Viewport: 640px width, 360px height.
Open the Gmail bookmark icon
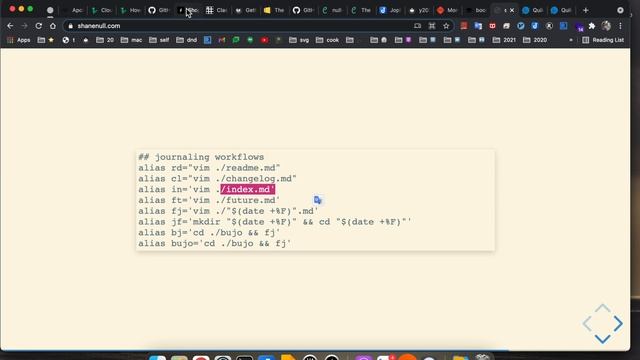pos(222,40)
